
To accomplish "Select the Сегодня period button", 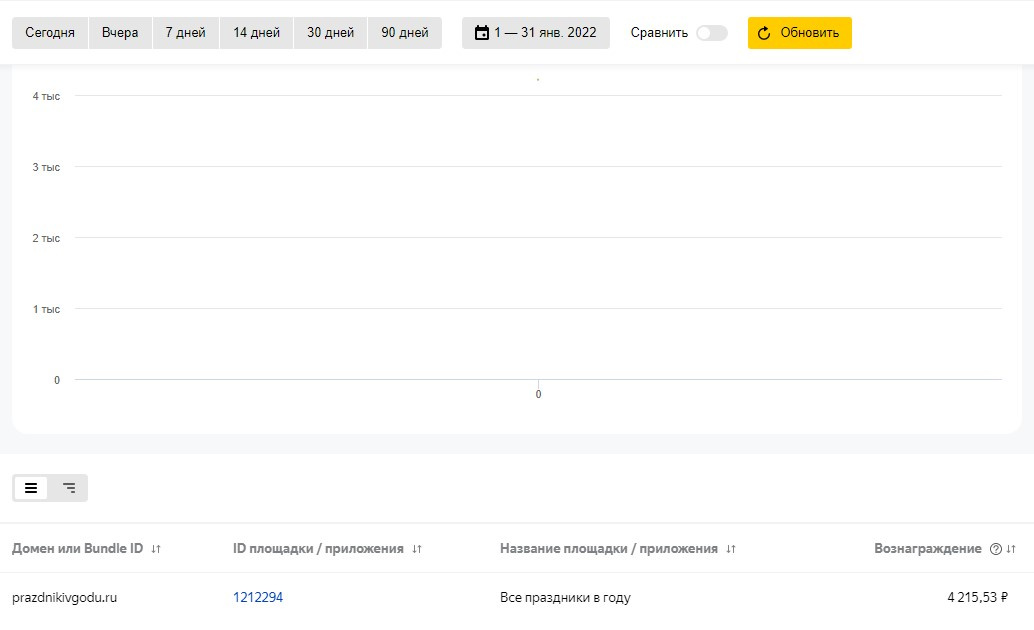I will point(49,33).
